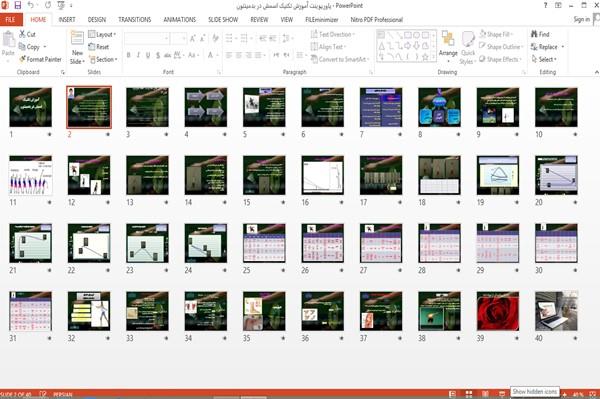Open the Align Text dropdown
The height and width of the screenshot is (399, 600).
click(x=328, y=47)
